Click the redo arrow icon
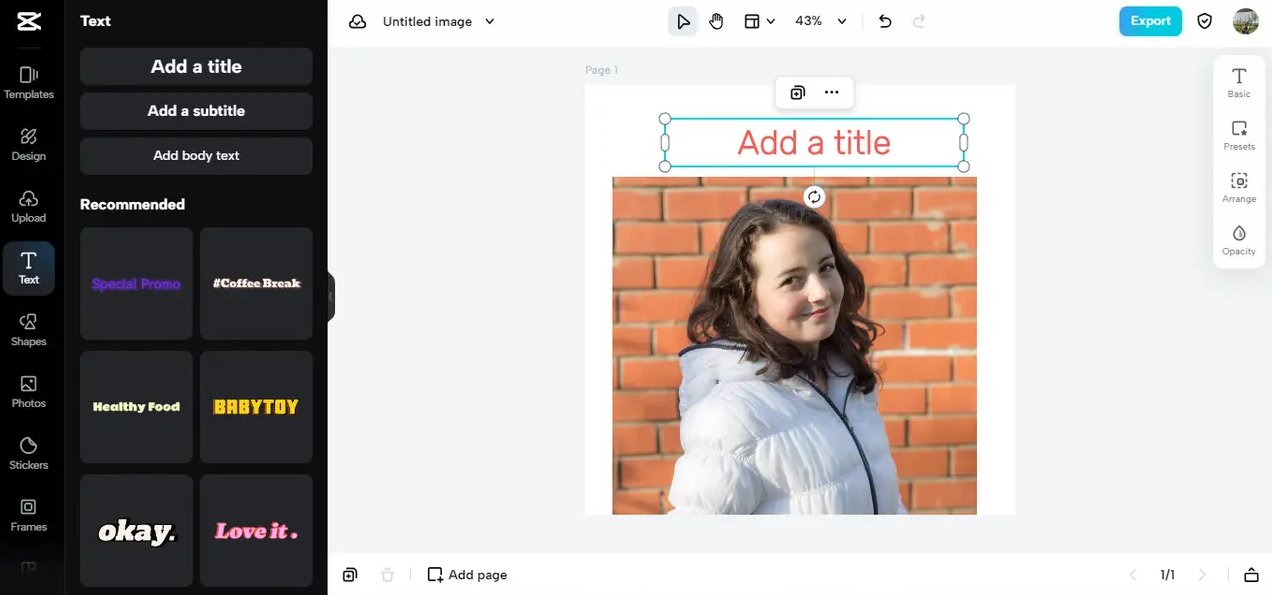1272x595 pixels. (x=919, y=21)
